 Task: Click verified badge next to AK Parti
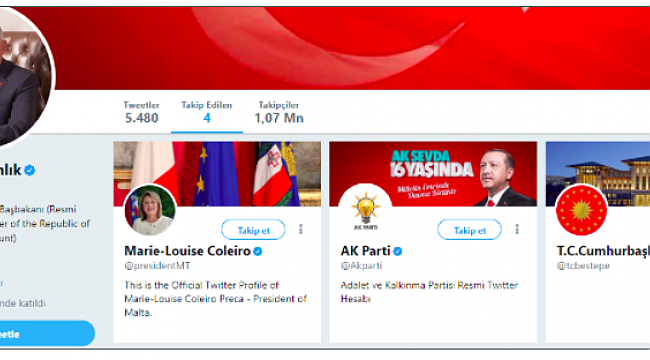[x=398, y=251]
